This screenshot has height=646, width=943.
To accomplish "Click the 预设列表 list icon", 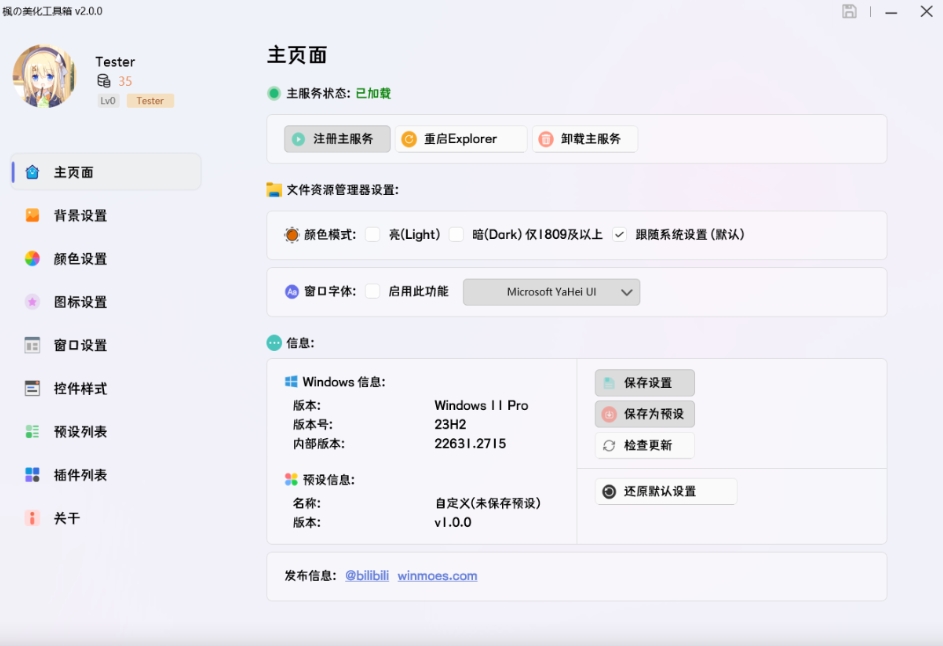I will coord(33,432).
